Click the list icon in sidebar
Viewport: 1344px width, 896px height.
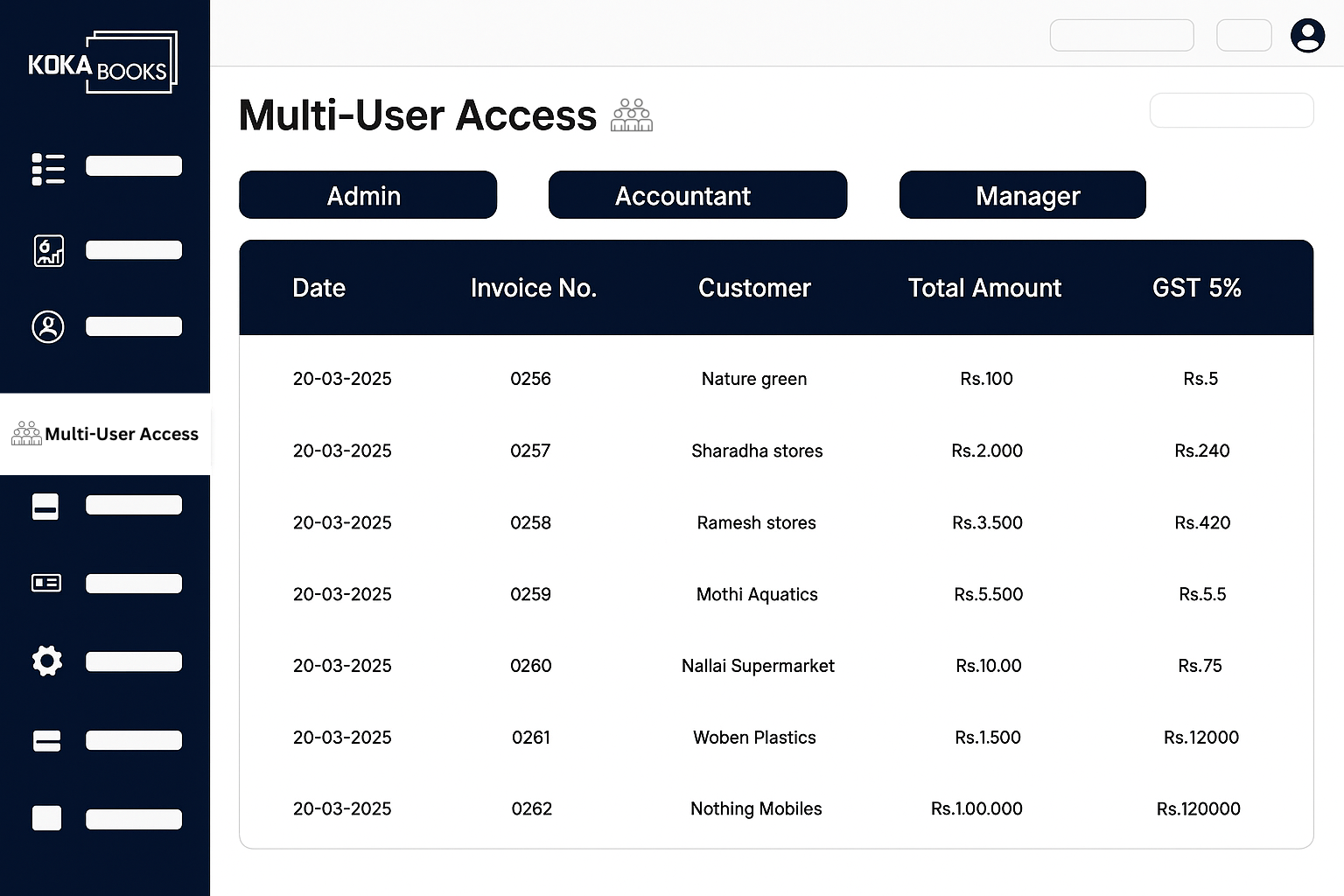(x=48, y=169)
